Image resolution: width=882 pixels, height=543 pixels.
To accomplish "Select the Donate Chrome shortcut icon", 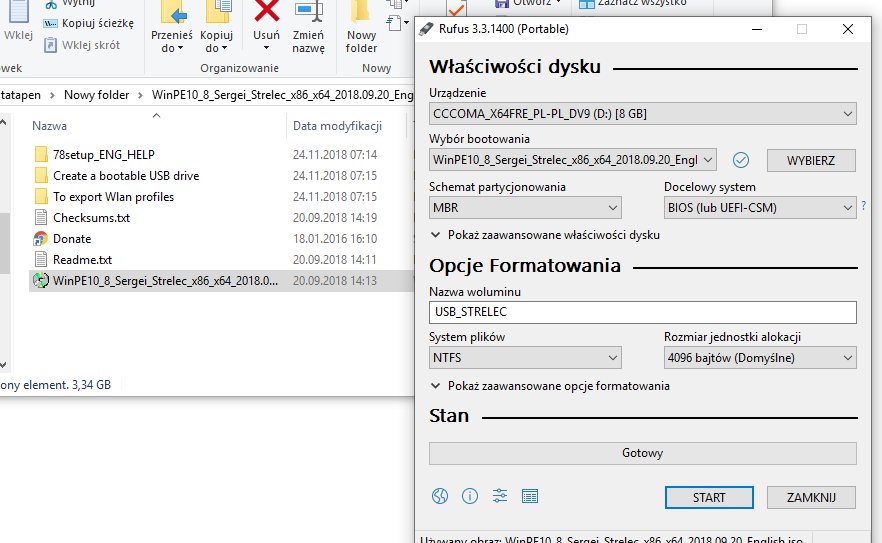I will (x=40, y=239).
